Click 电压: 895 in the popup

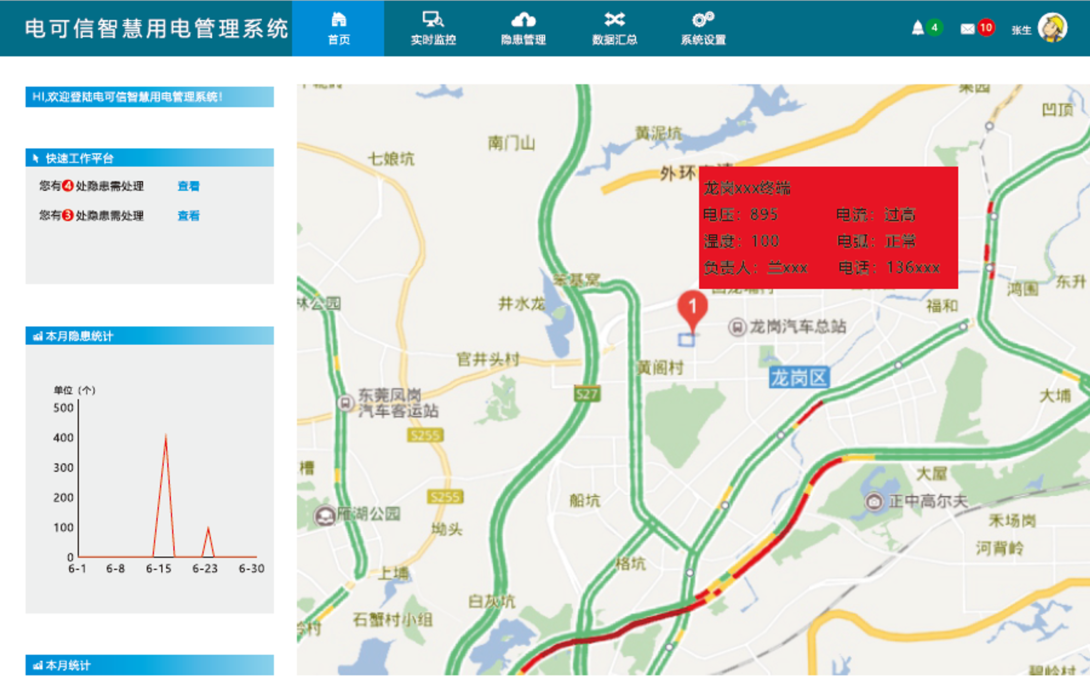coord(740,214)
